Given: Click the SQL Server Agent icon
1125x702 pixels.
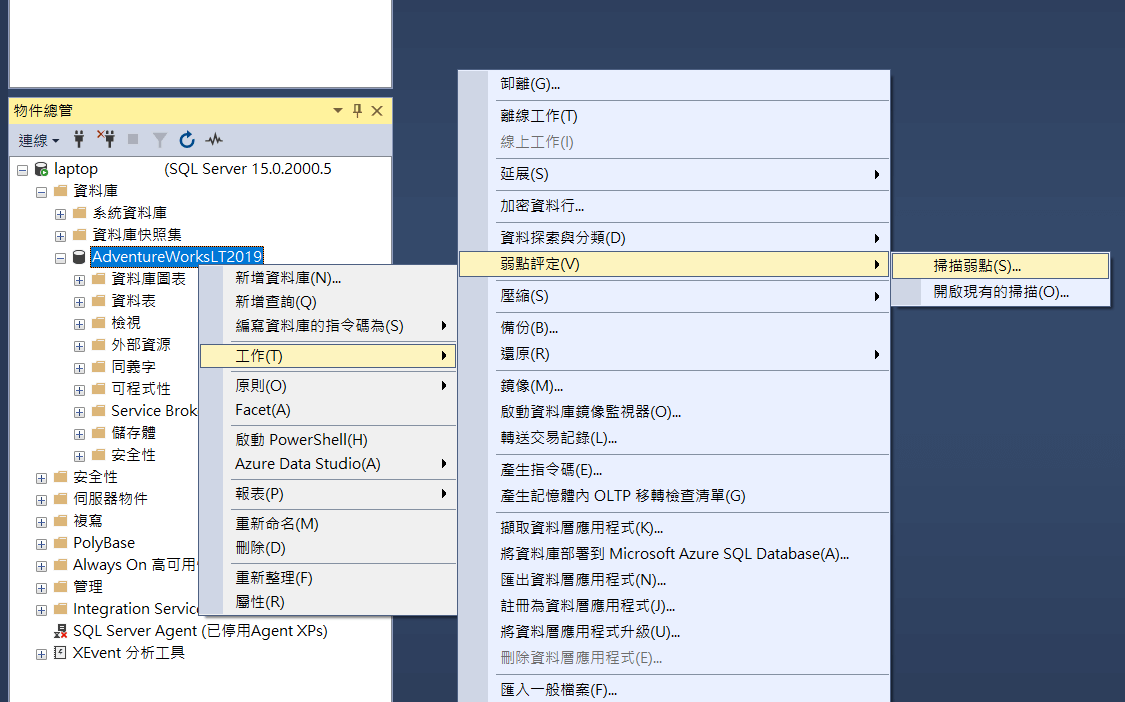Looking at the screenshot, I should coord(60,631).
